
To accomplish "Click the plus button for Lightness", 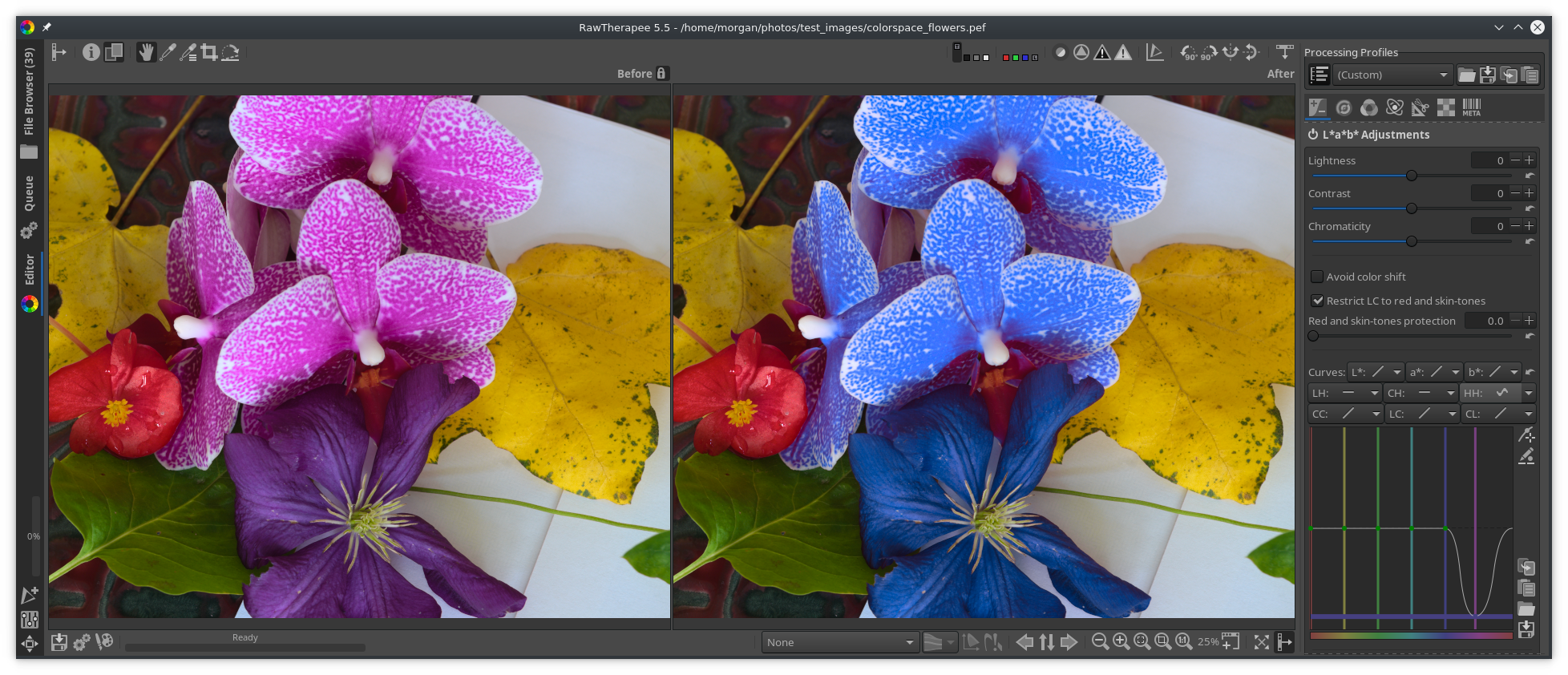I will click(1530, 160).
